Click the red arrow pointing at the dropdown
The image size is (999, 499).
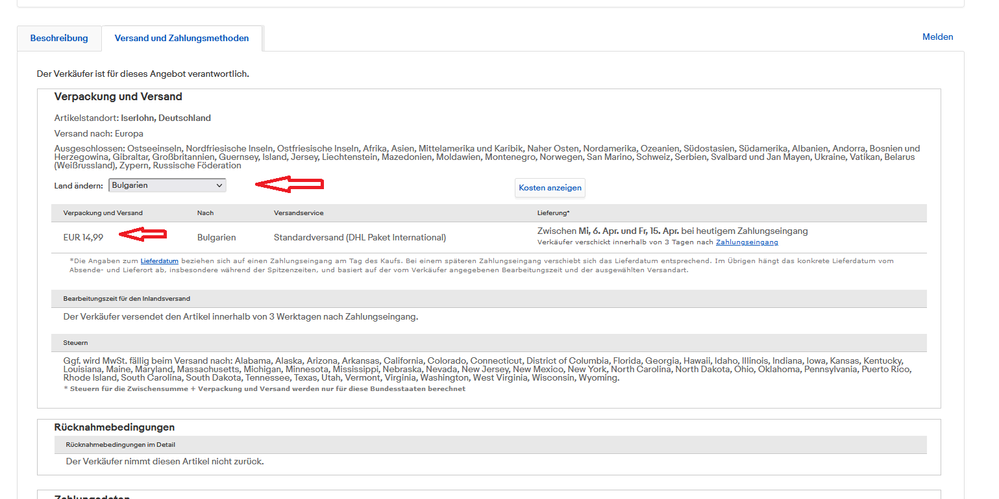(288, 184)
